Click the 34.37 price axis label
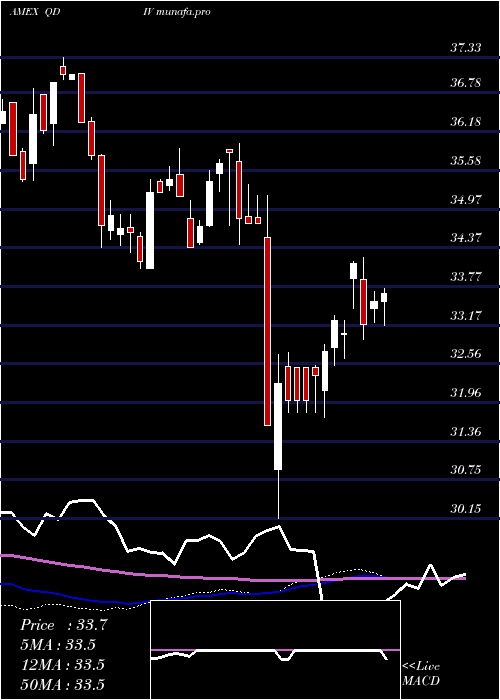This screenshot has height=700, width=500. [466, 238]
